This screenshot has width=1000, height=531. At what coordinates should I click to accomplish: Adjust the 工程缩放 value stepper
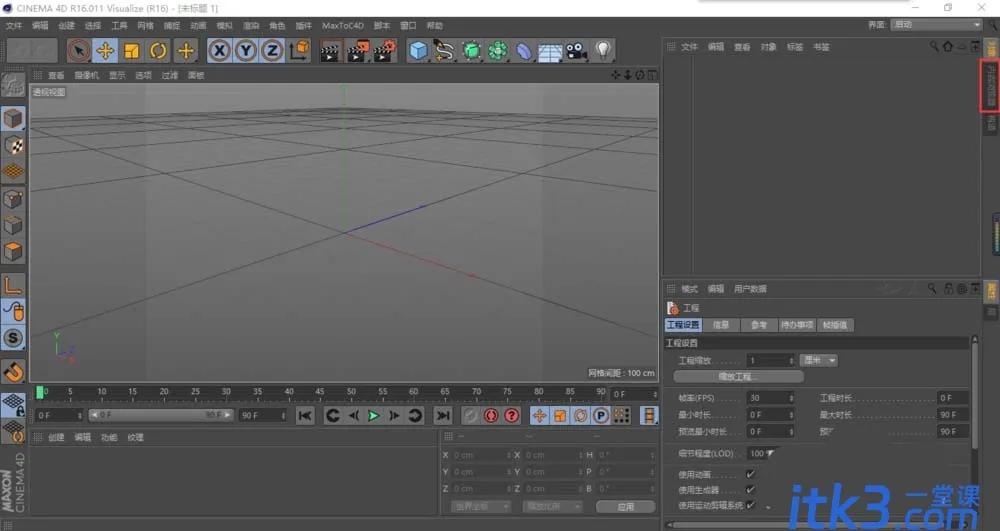(x=791, y=360)
